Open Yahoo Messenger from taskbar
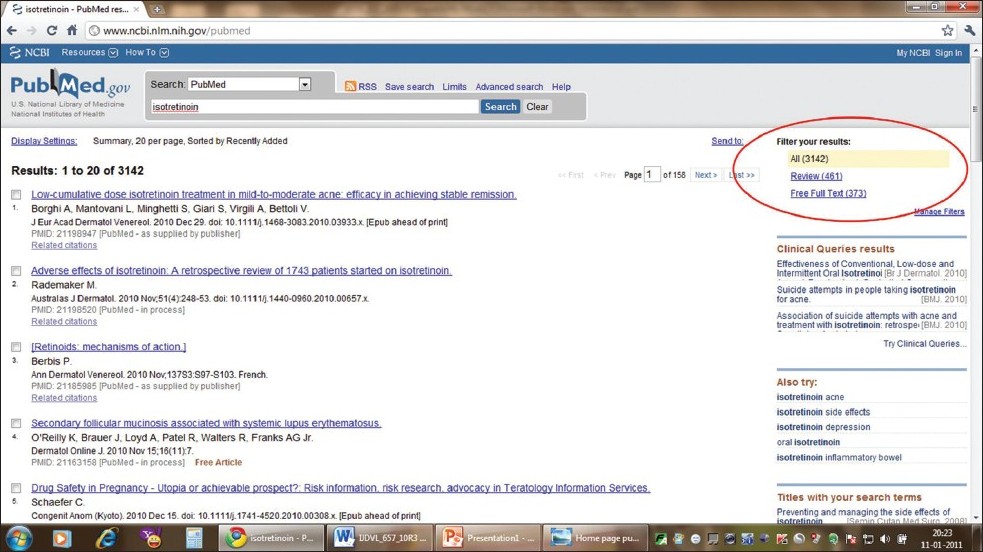This screenshot has height=552, width=983. pyautogui.click(x=151, y=538)
